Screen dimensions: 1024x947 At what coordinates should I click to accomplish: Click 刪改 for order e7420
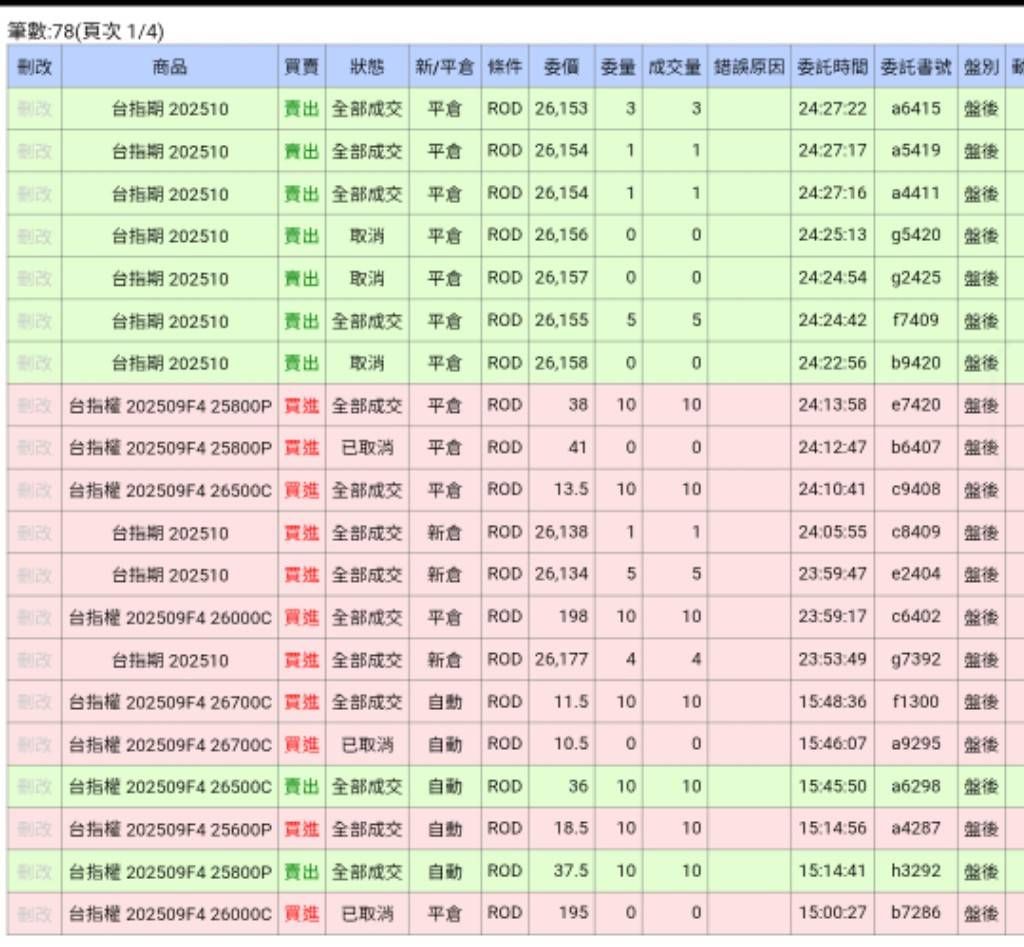[x=34, y=406]
